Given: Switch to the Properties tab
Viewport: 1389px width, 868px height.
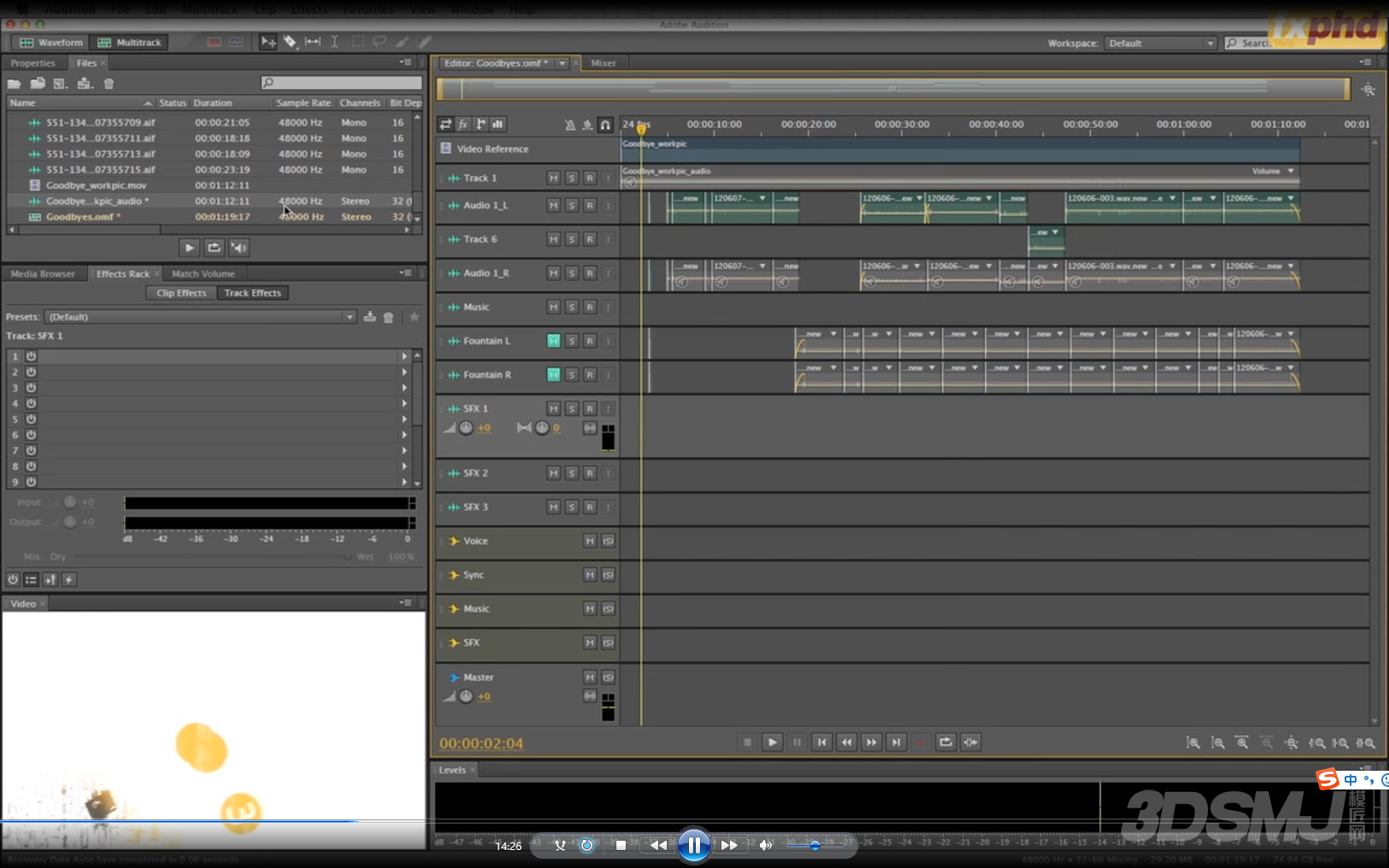Looking at the screenshot, I should click(32, 63).
